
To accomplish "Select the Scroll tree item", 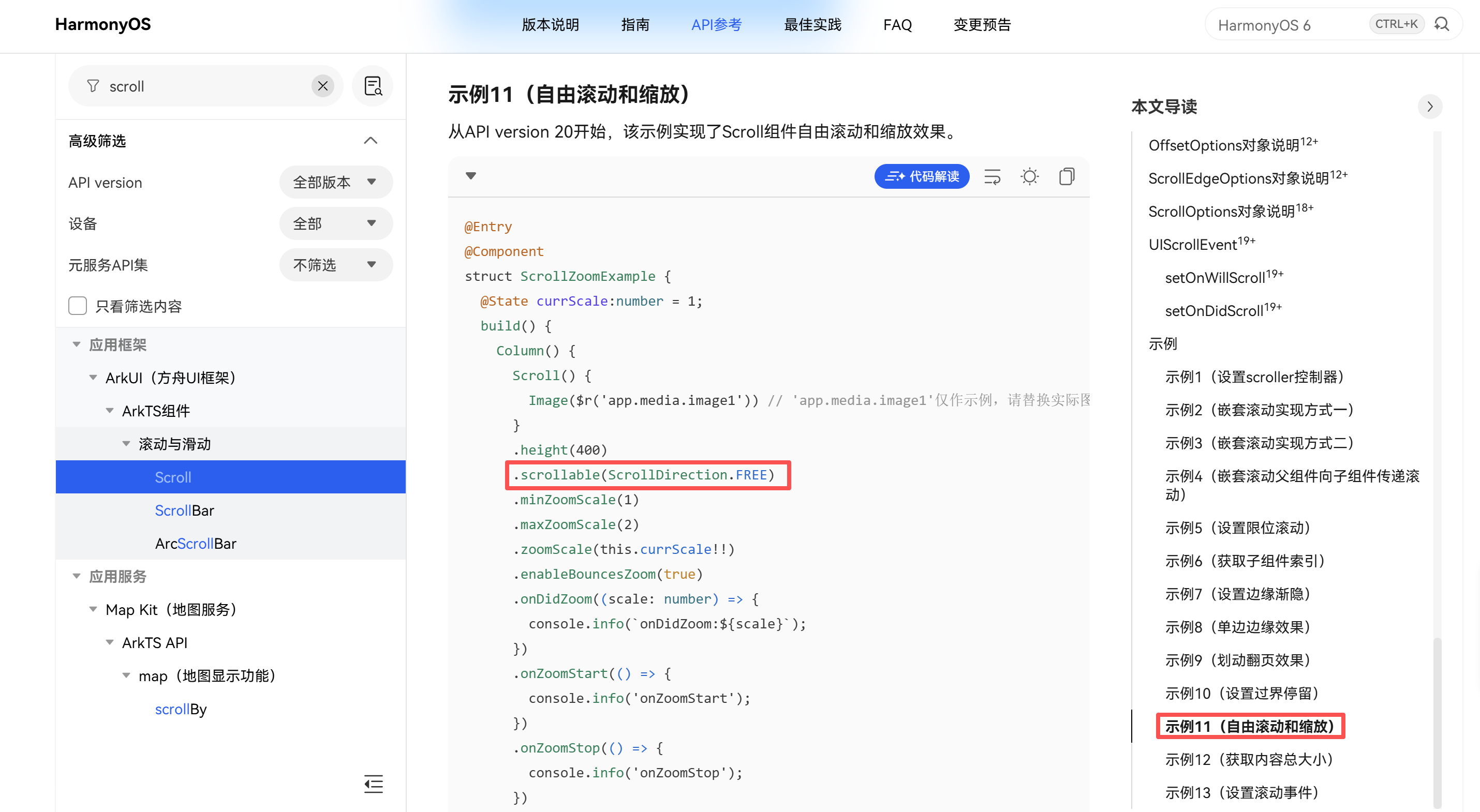I will coord(230,477).
